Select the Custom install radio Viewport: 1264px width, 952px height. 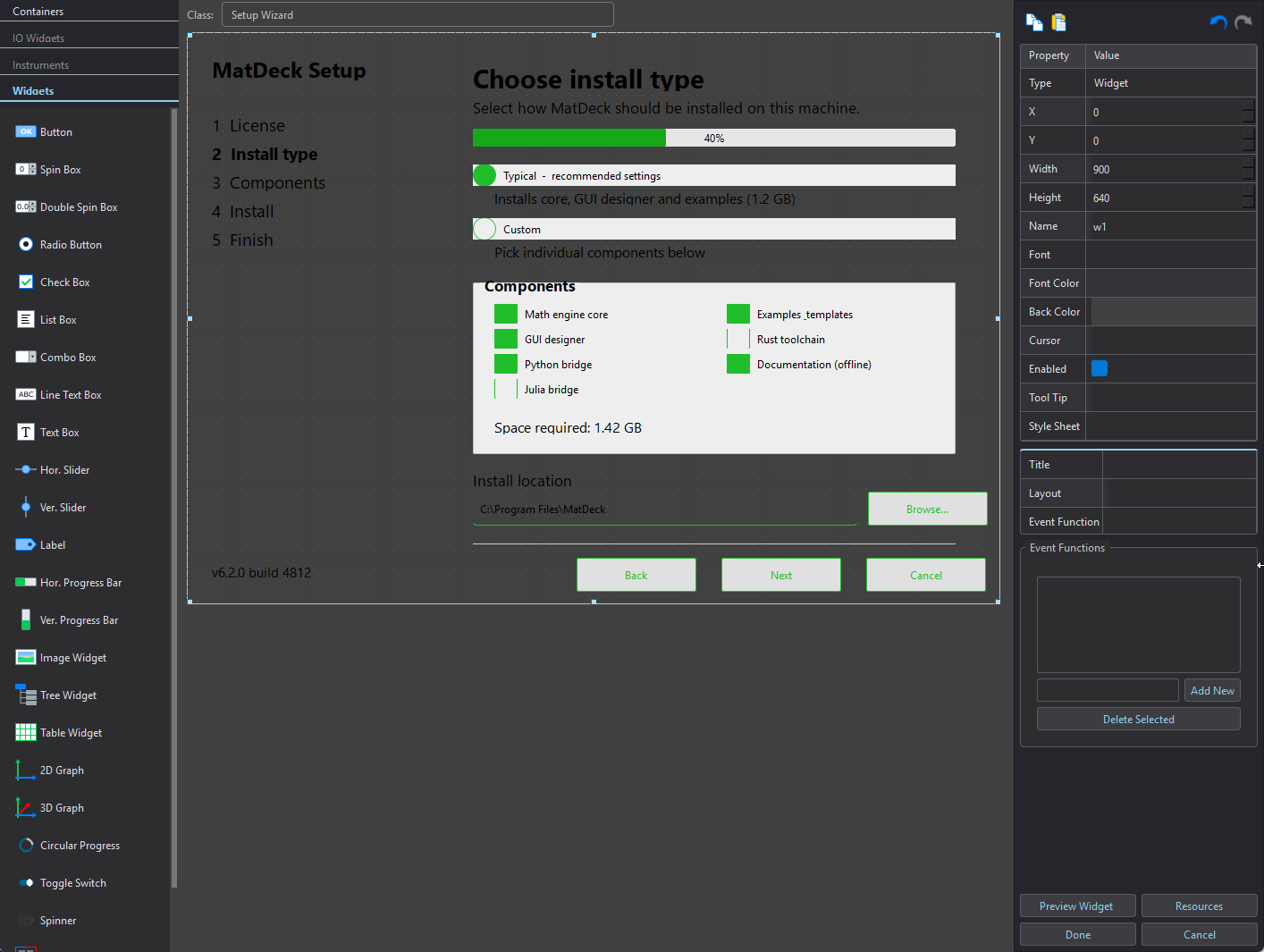pyautogui.click(x=485, y=229)
